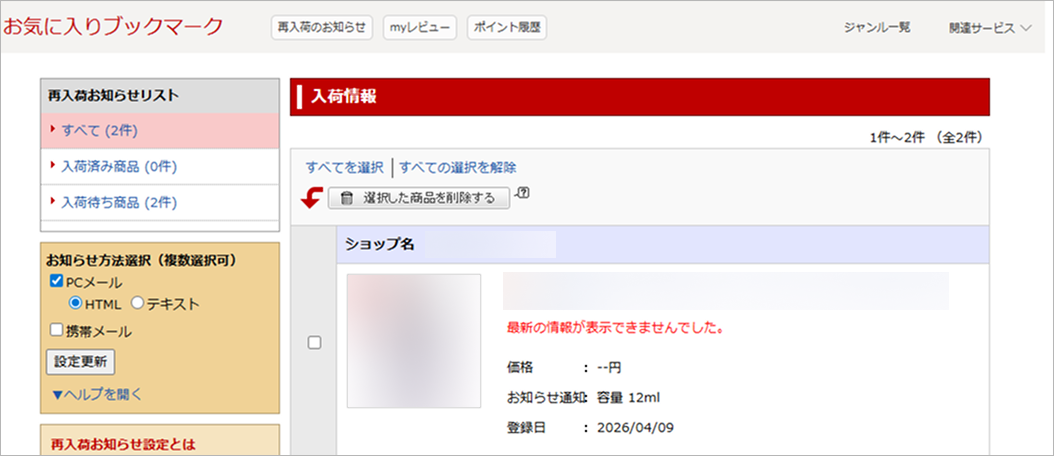
Task: Open the ジャンル一覧 menu
Action: 877,28
